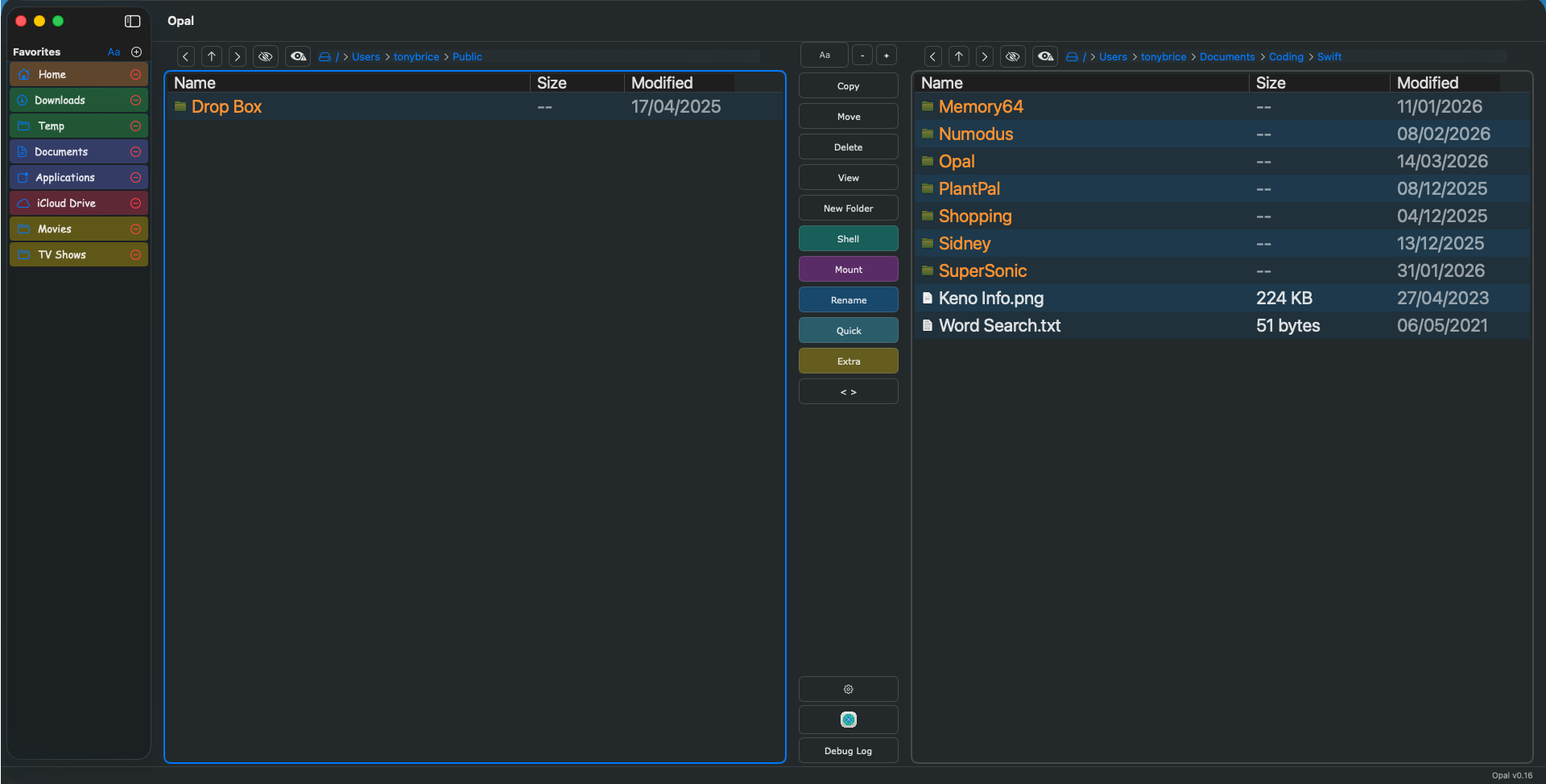Open settings gear in center column
The image size is (1546, 784).
coord(848,689)
